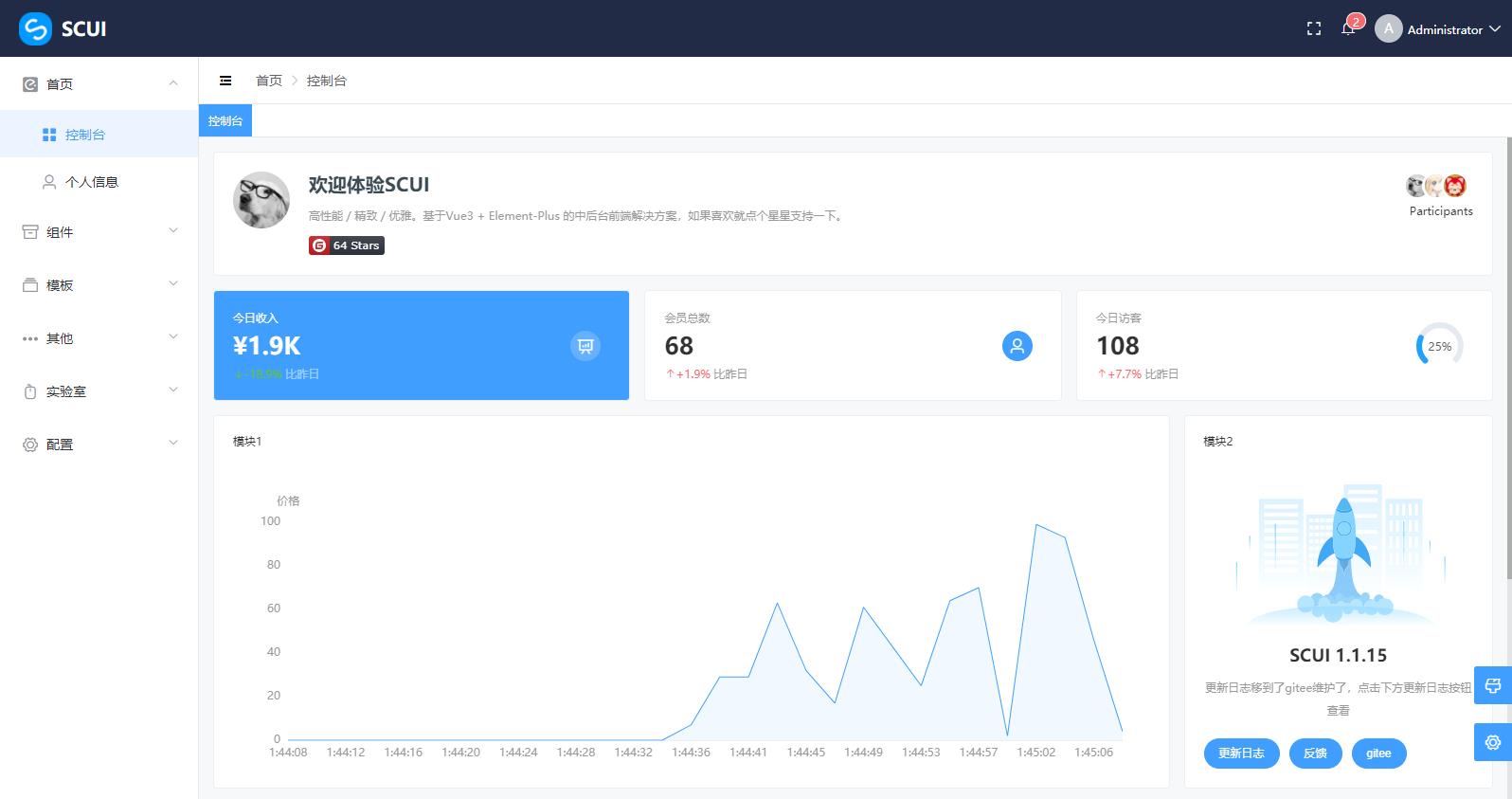Image resolution: width=1512 pixels, height=799 pixels.
Task: Click the Gitee 64 Stars badge
Action: [347, 245]
